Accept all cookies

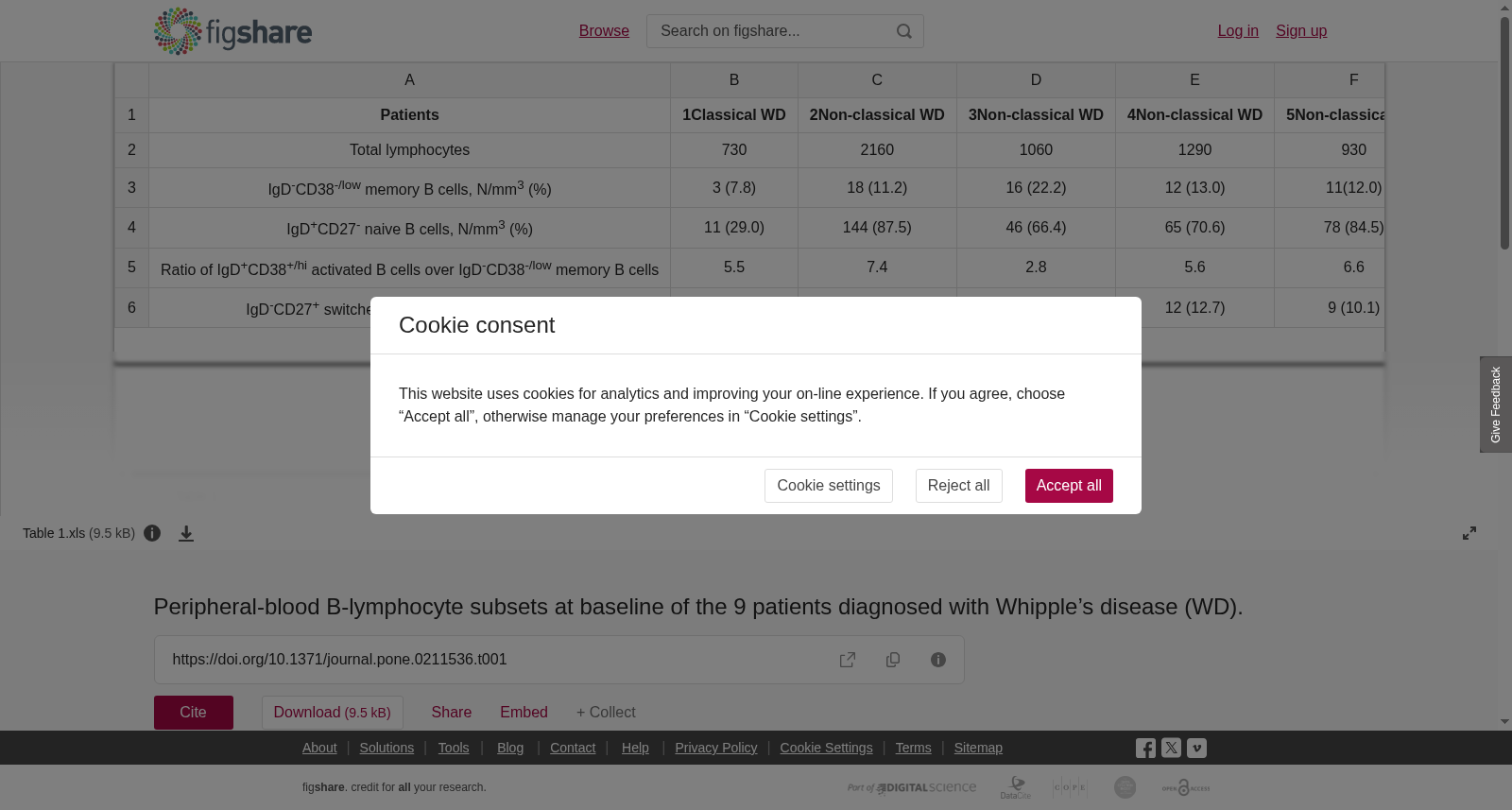[1069, 486]
